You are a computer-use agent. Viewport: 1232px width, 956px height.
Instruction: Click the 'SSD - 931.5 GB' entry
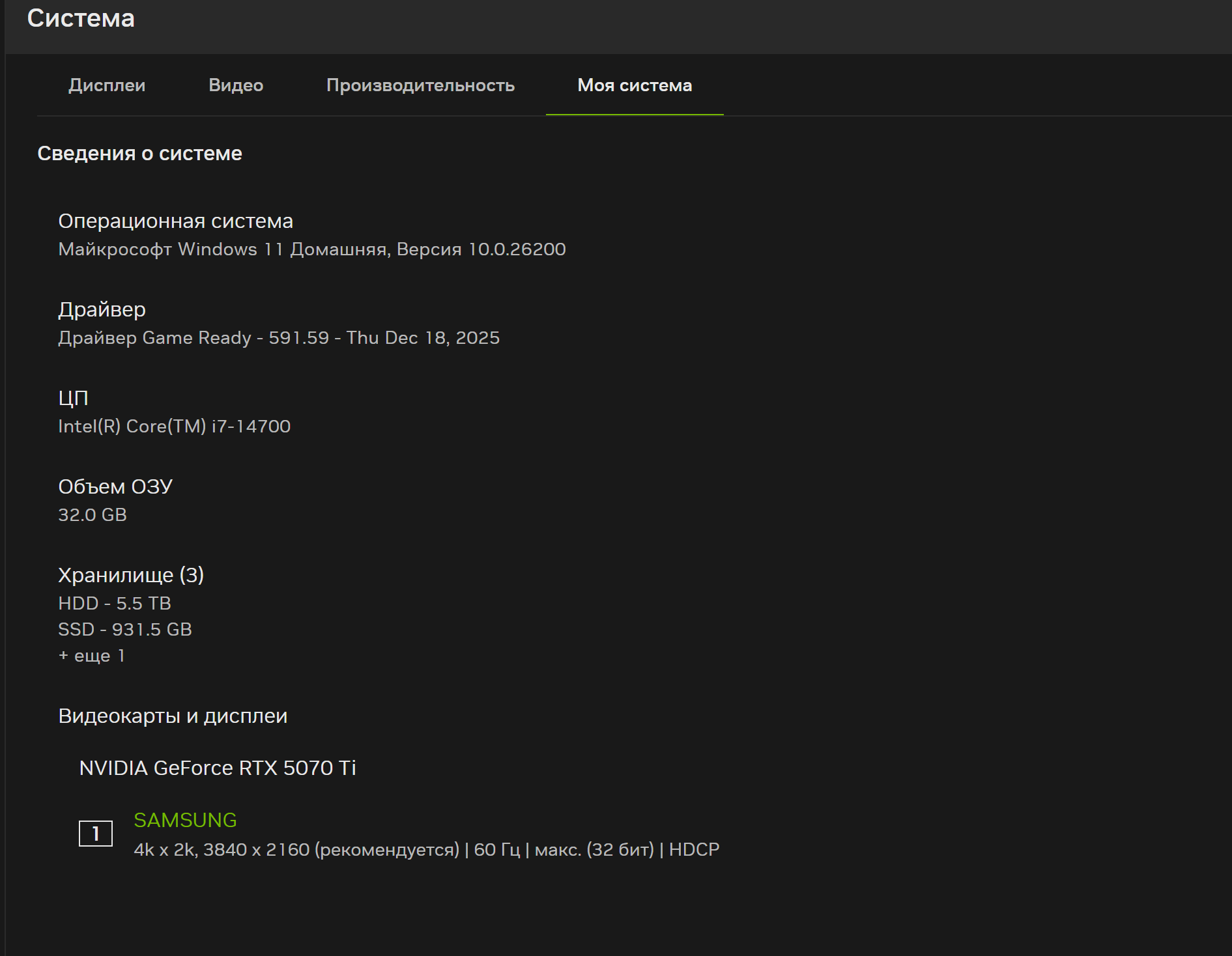(x=125, y=630)
